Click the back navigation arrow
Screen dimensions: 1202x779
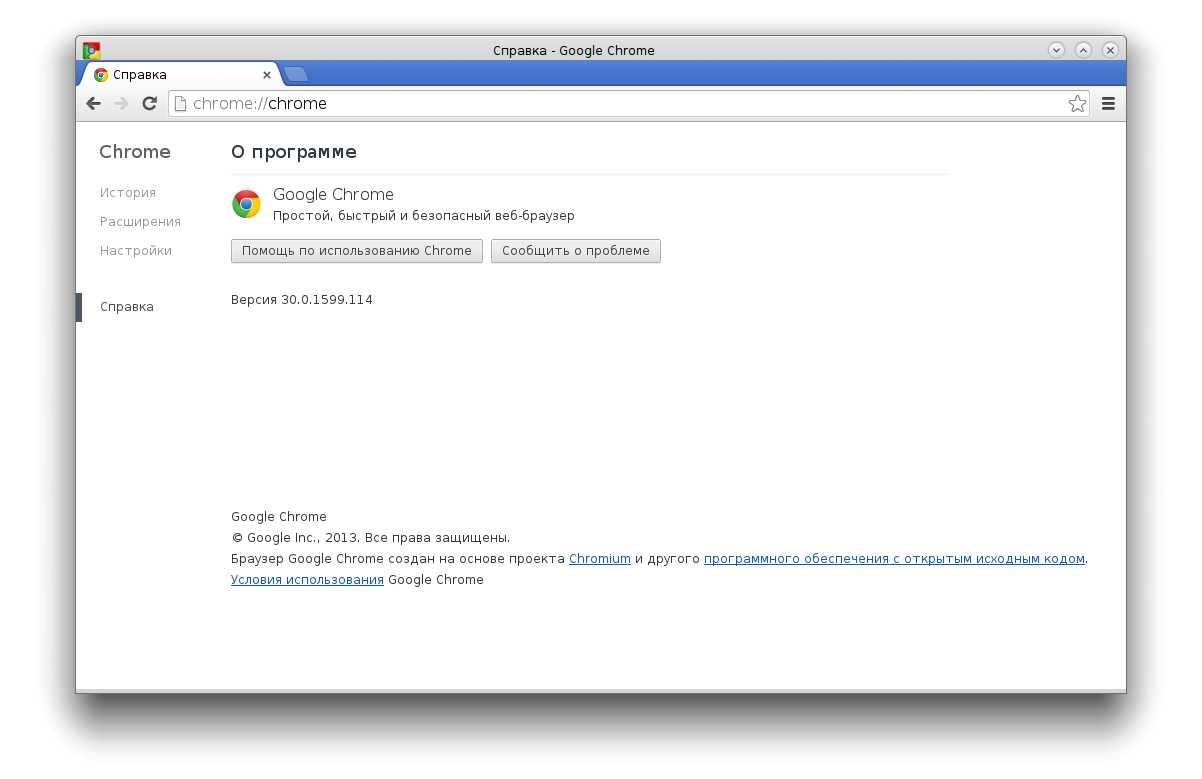click(93, 103)
